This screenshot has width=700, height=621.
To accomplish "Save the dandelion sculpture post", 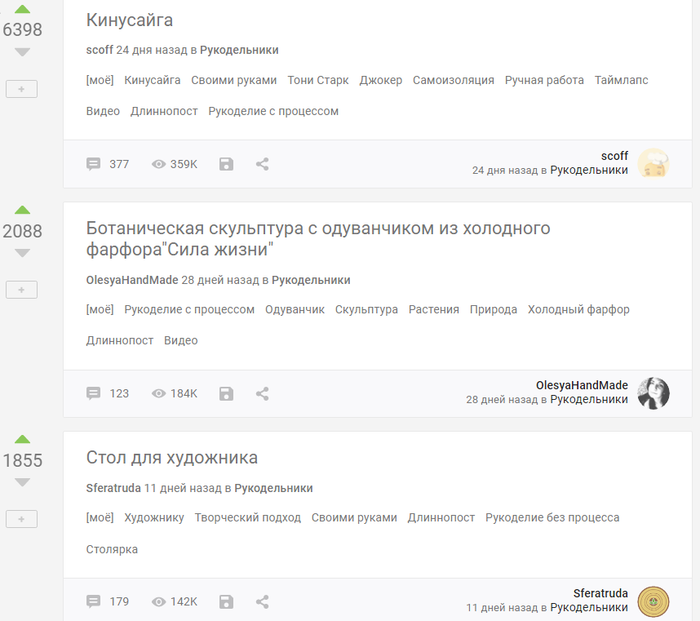I will (x=226, y=394).
